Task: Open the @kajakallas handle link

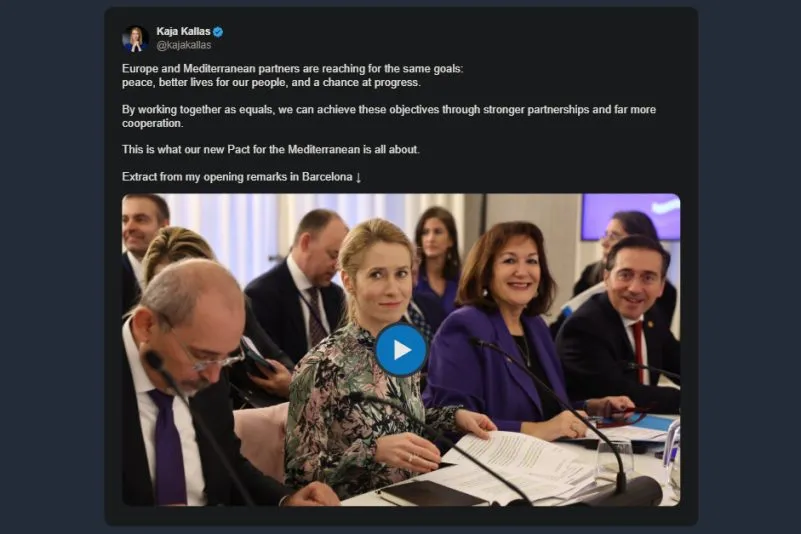Action: 183,46
